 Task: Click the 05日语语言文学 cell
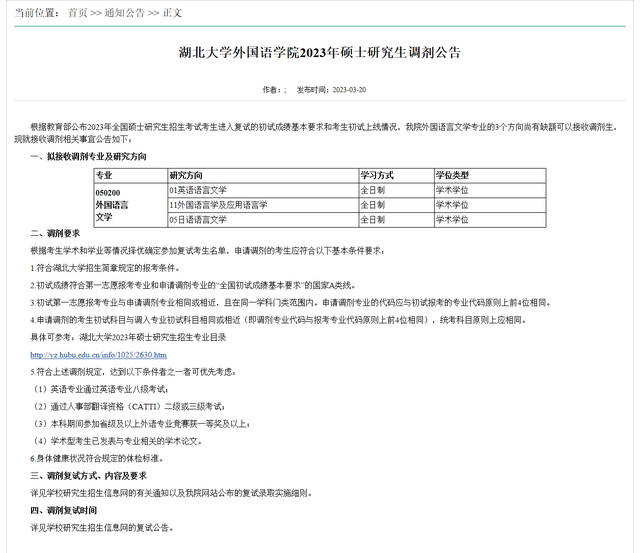[263, 220]
